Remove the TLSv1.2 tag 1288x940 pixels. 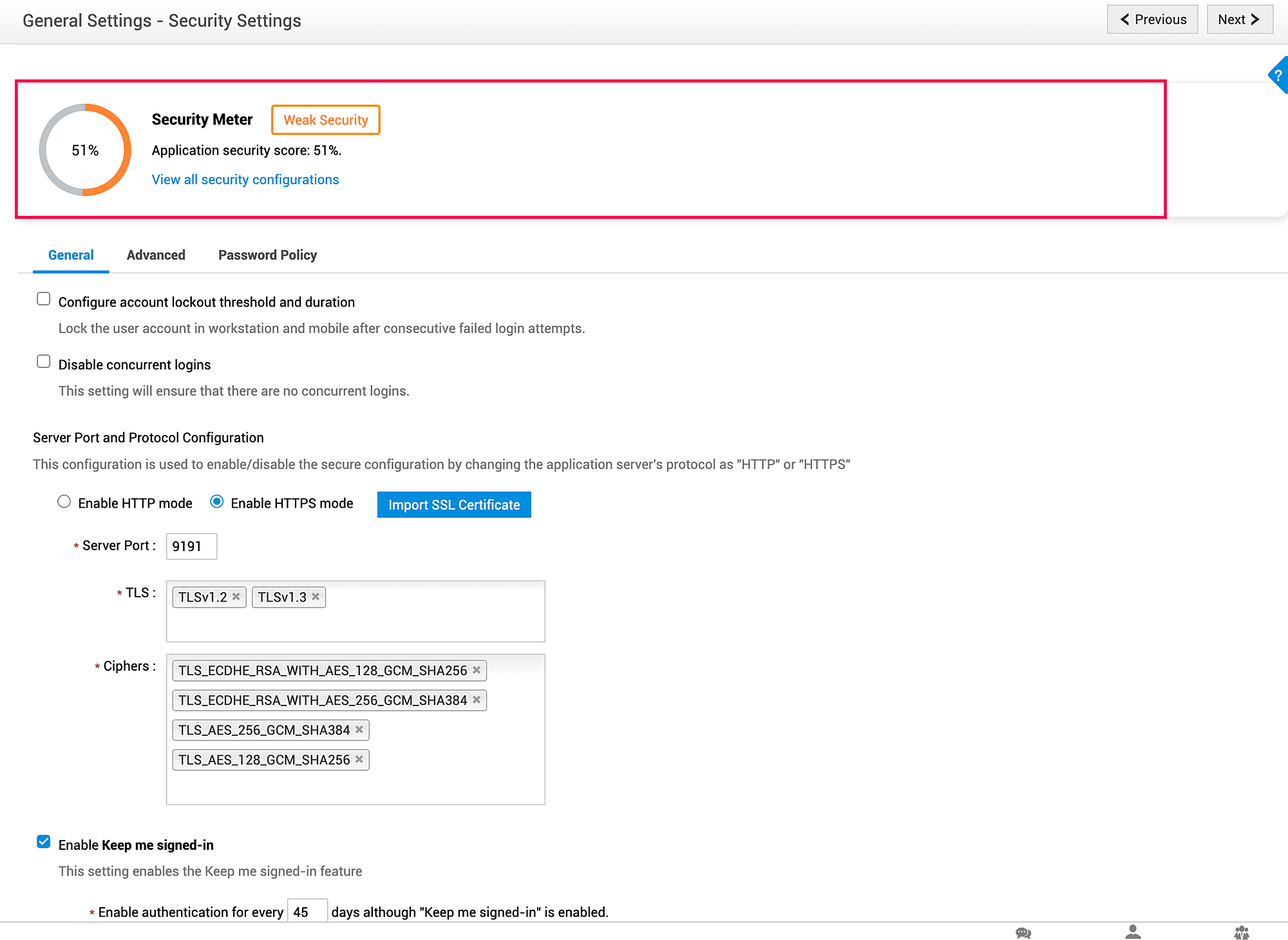[236, 597]
